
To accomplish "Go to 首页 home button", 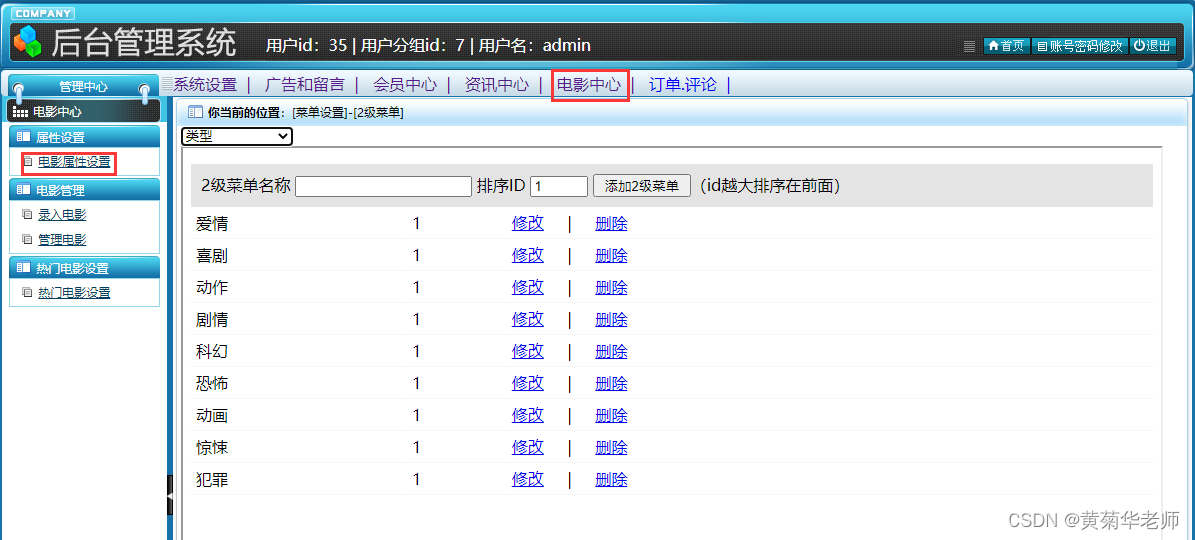I will (1005, 46).
